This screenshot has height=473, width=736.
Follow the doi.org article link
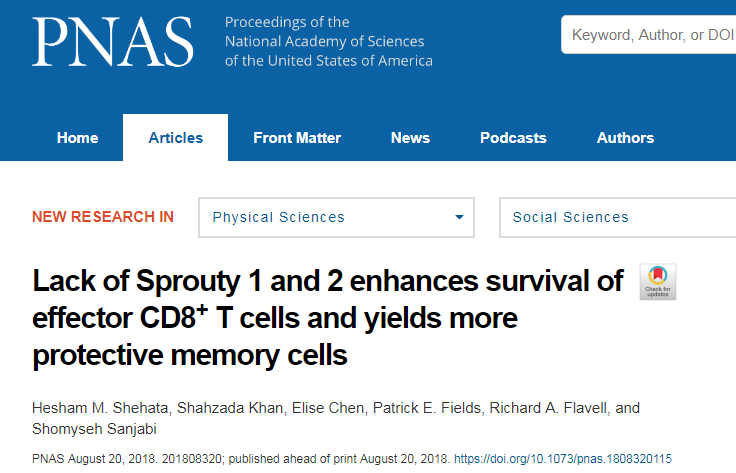click(x=563, y=458)
